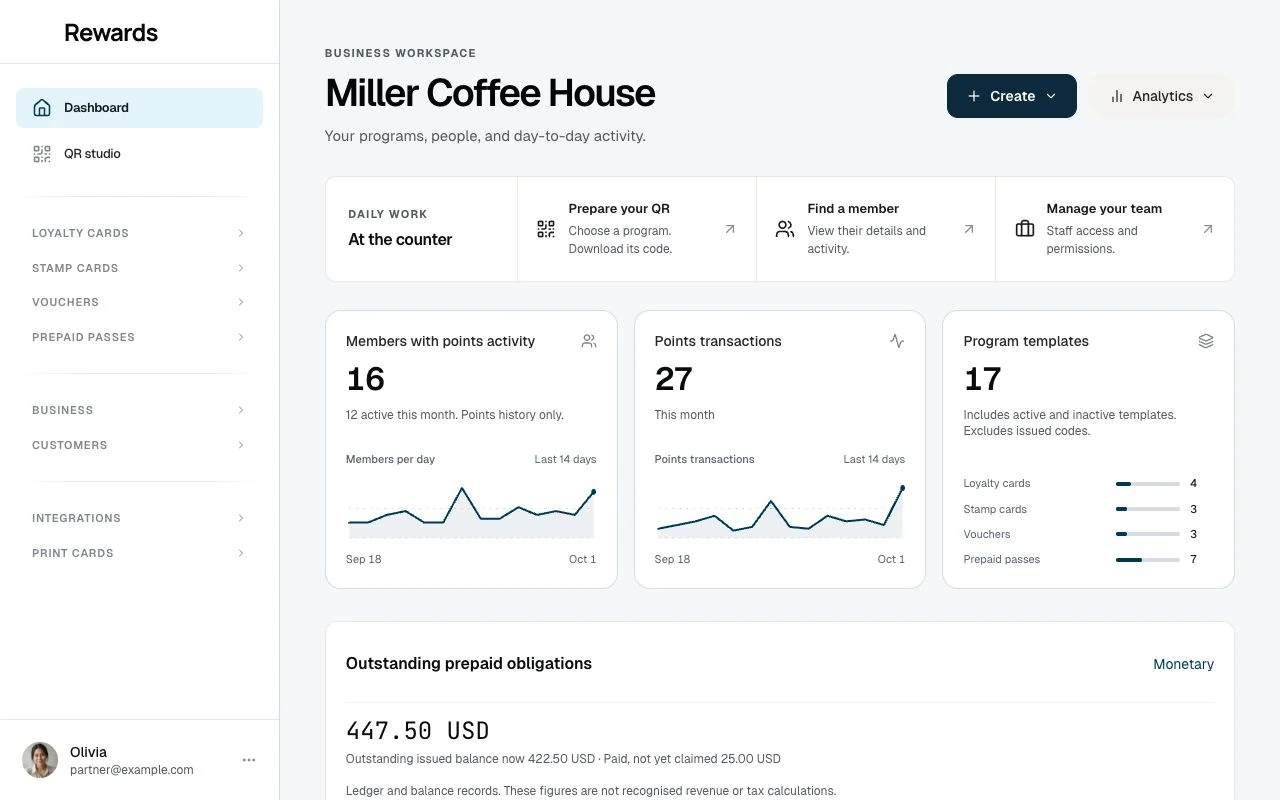Image resolution: width=1280 pixels, height=800 pixels.
Task: Click the QR studio grid icon
Action: coord(42,154)
